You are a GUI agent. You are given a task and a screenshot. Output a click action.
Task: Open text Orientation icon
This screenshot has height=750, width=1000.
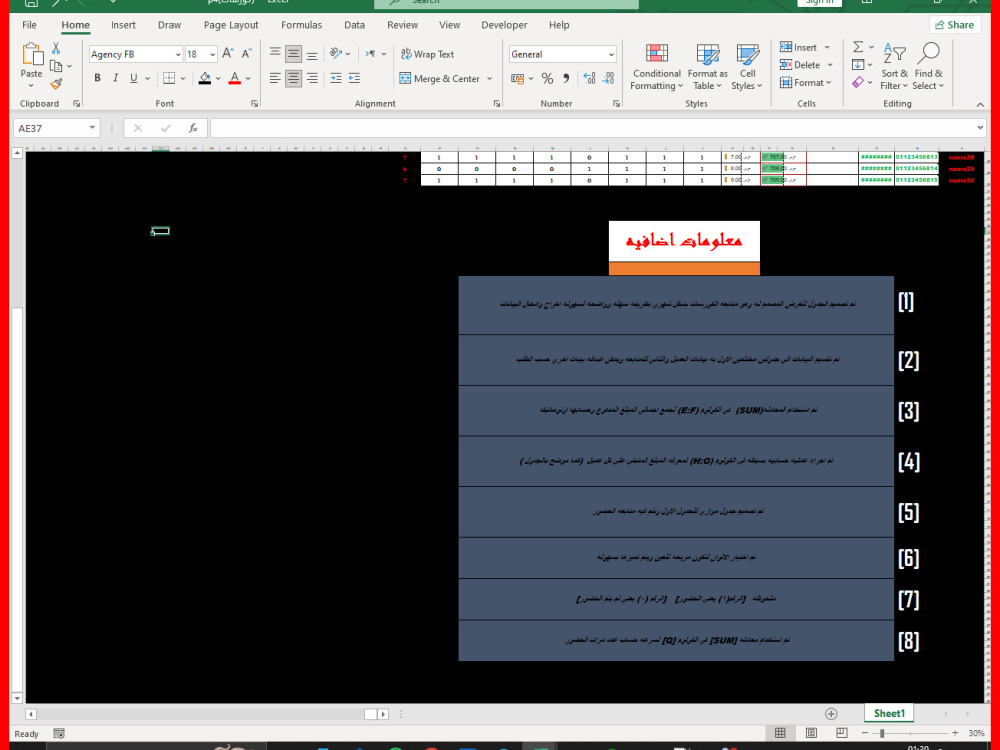(336, 54)
